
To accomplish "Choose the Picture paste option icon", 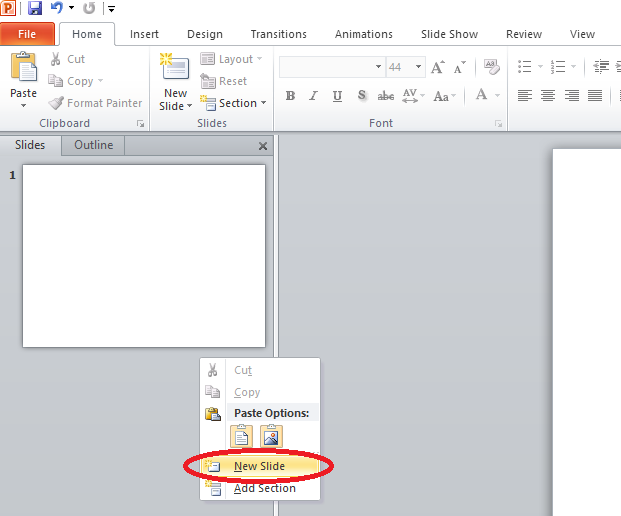I will (271, 436).
